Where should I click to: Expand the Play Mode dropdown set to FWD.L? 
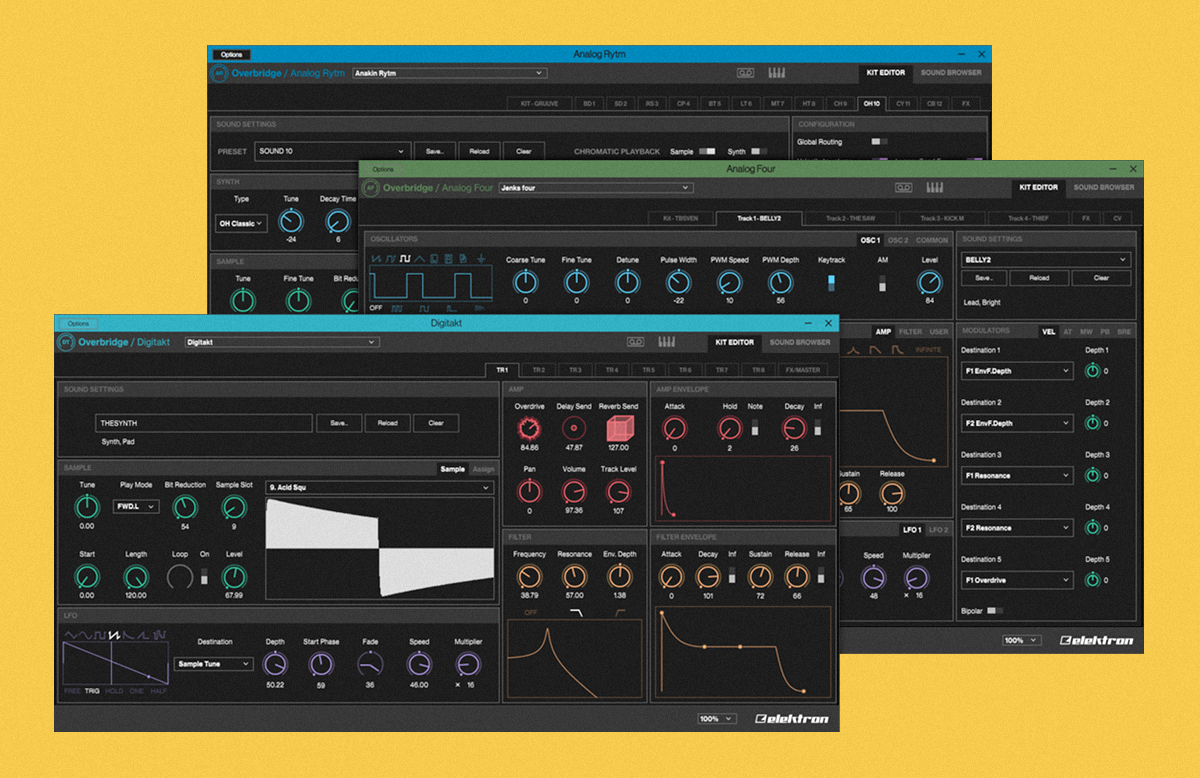point(137,507)
